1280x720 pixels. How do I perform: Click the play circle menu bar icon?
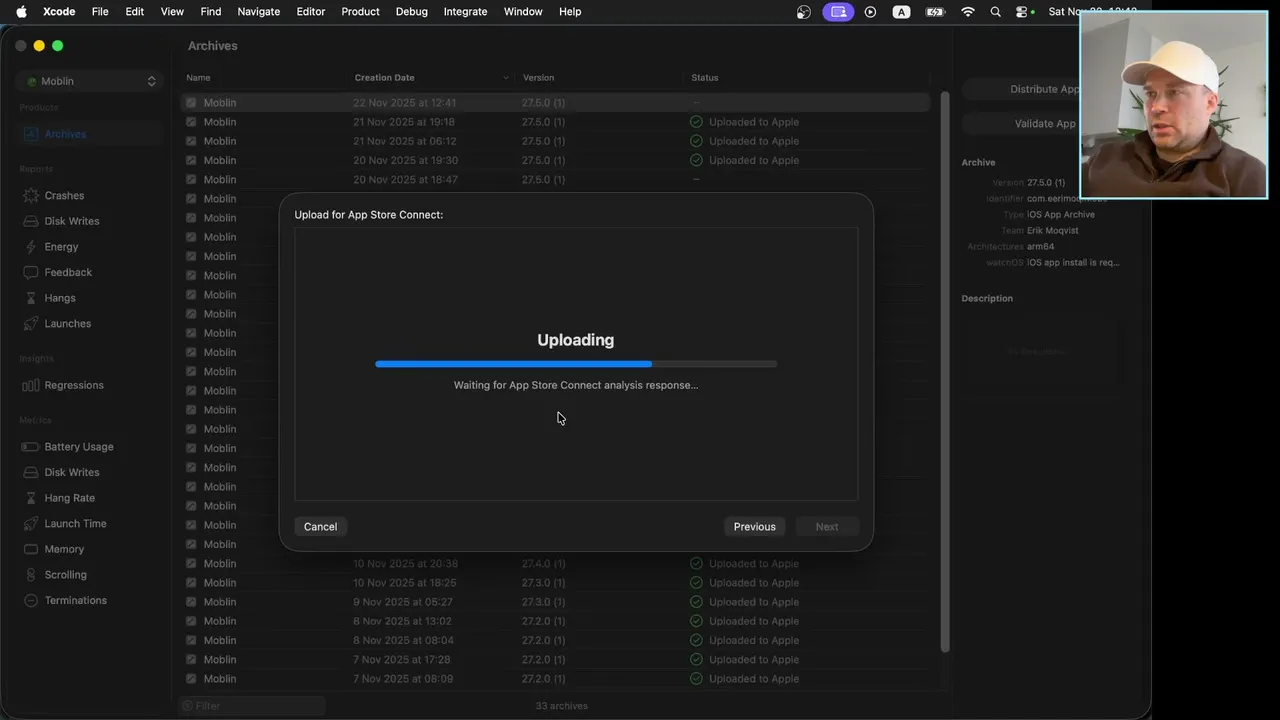pos(870,12)
